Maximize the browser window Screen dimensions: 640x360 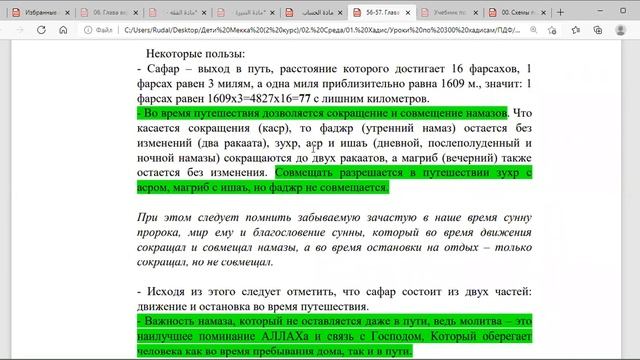coord(623,11)
